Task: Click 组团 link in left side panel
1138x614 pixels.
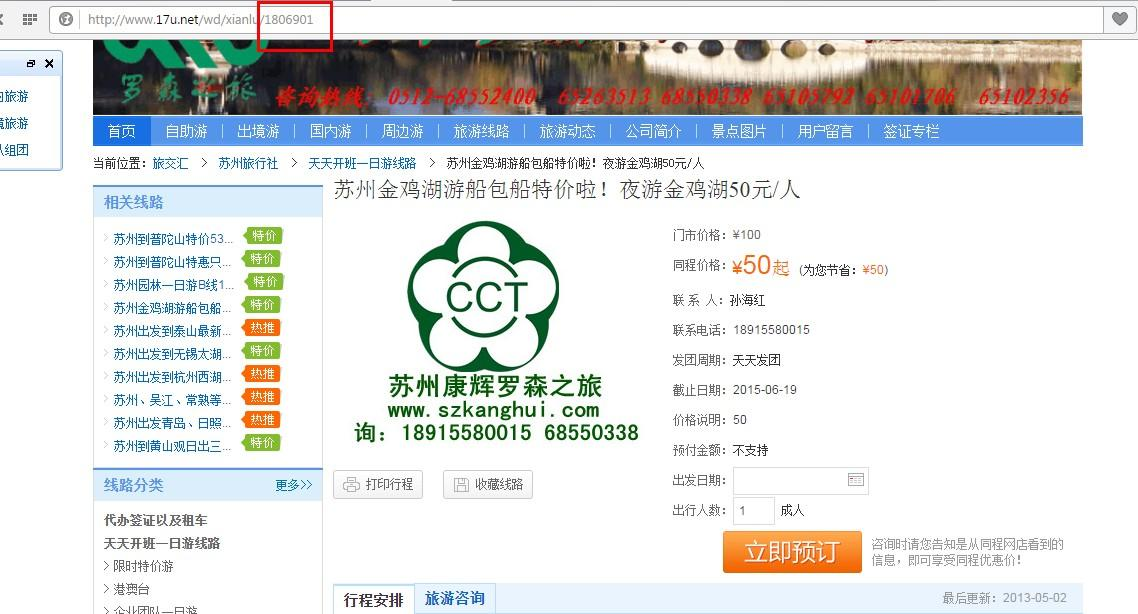Action: point(14,150)
